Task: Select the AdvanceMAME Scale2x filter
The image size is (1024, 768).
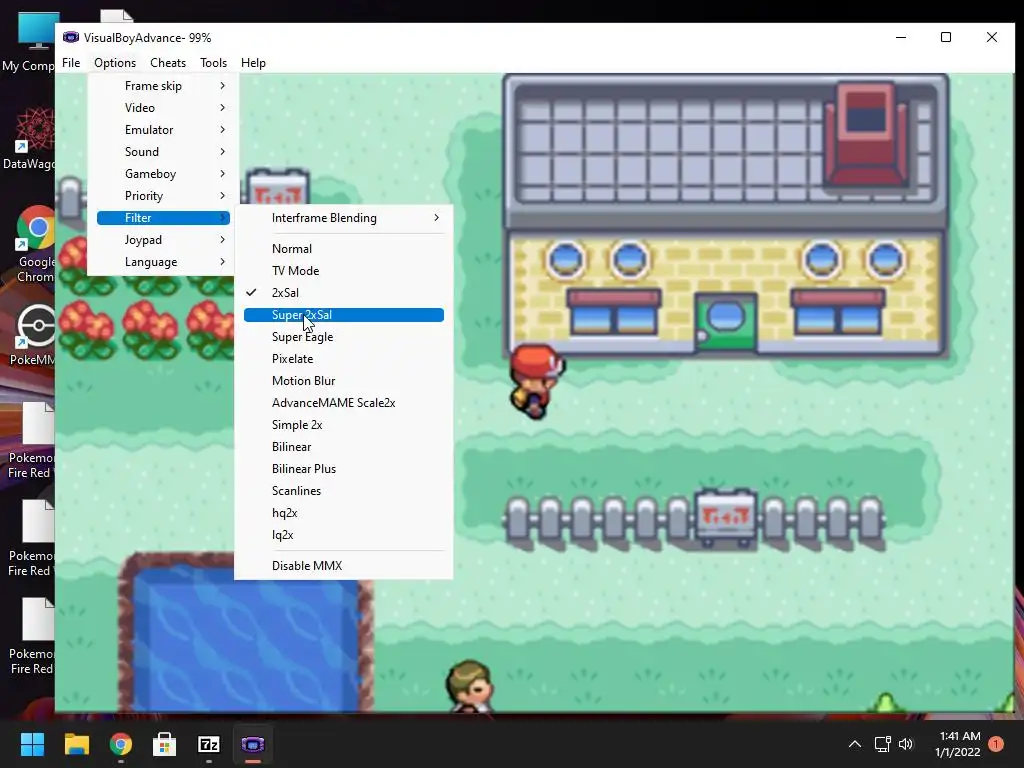Action: pos(344,403)
